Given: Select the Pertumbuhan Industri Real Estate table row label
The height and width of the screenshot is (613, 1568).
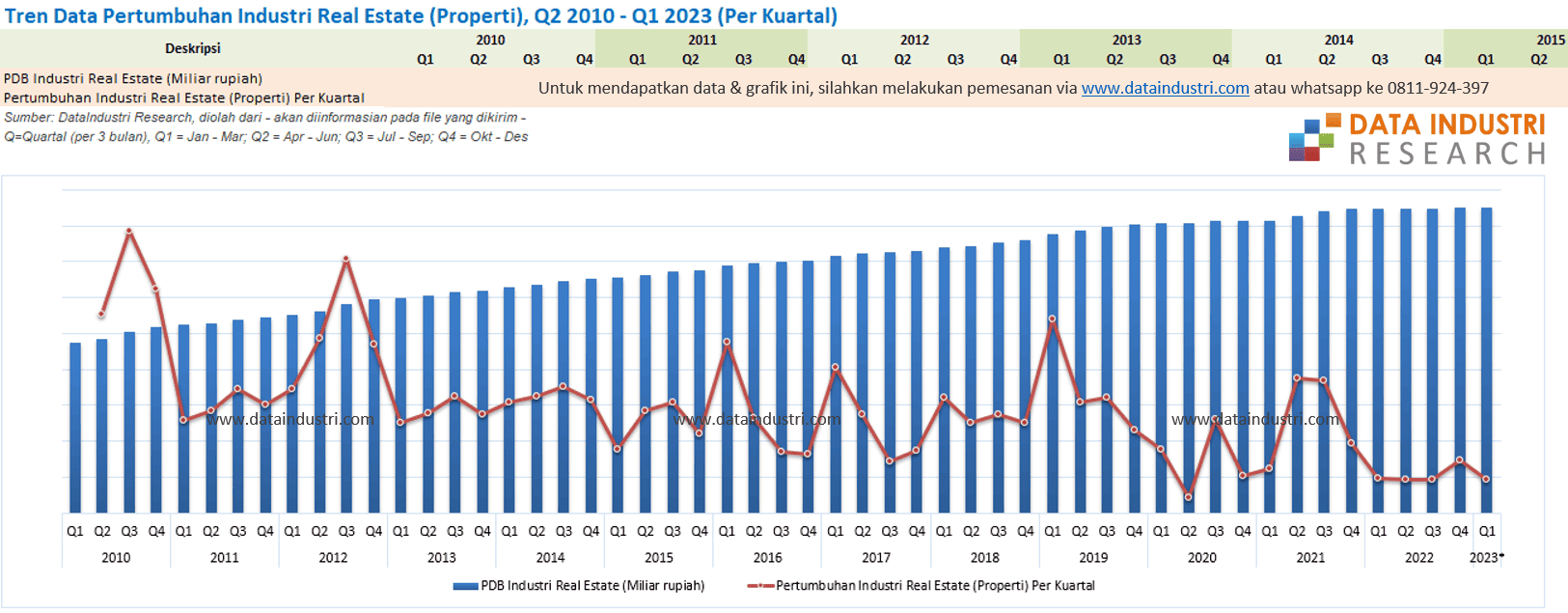Looking at the screenshot, I should (x=183, y=98).
